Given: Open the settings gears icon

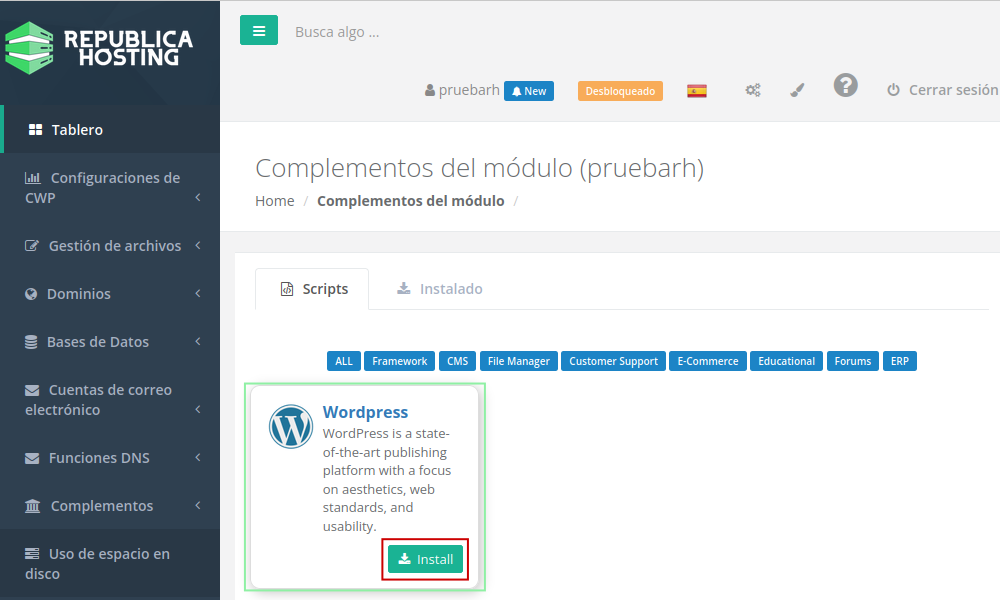Looking at the screenshot, I should 752,90.
